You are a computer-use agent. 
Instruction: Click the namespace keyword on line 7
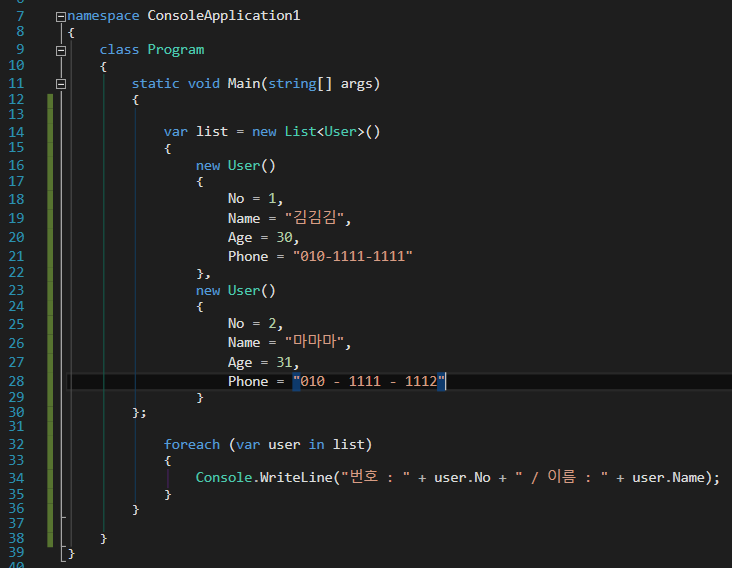click(103, 16)
